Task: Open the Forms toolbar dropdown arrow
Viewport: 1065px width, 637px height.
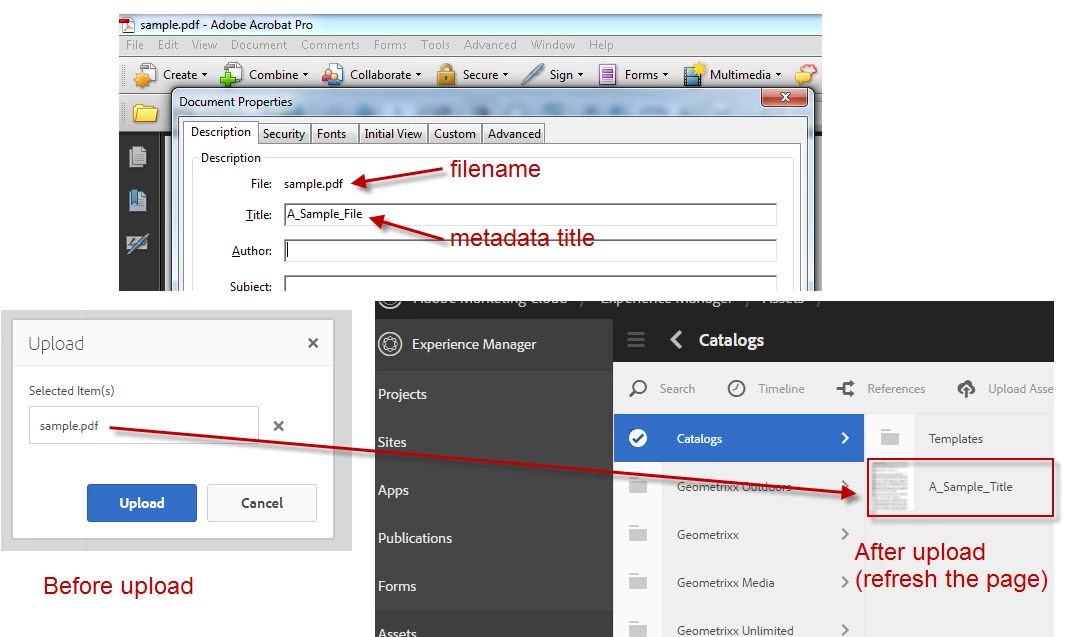Action: click(665, 75)
